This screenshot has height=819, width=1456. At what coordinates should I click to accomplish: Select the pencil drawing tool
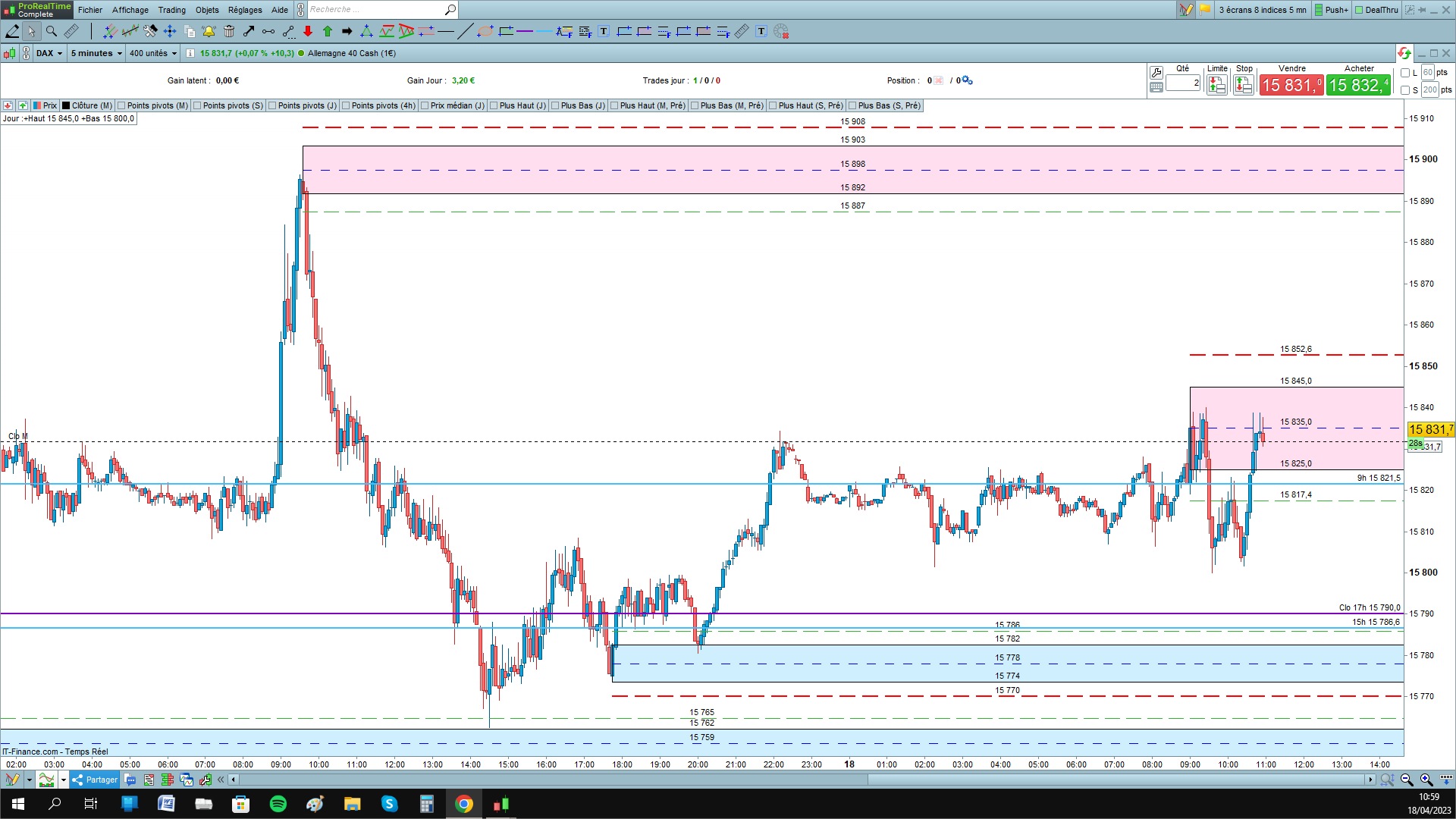[x=12, y=31]
